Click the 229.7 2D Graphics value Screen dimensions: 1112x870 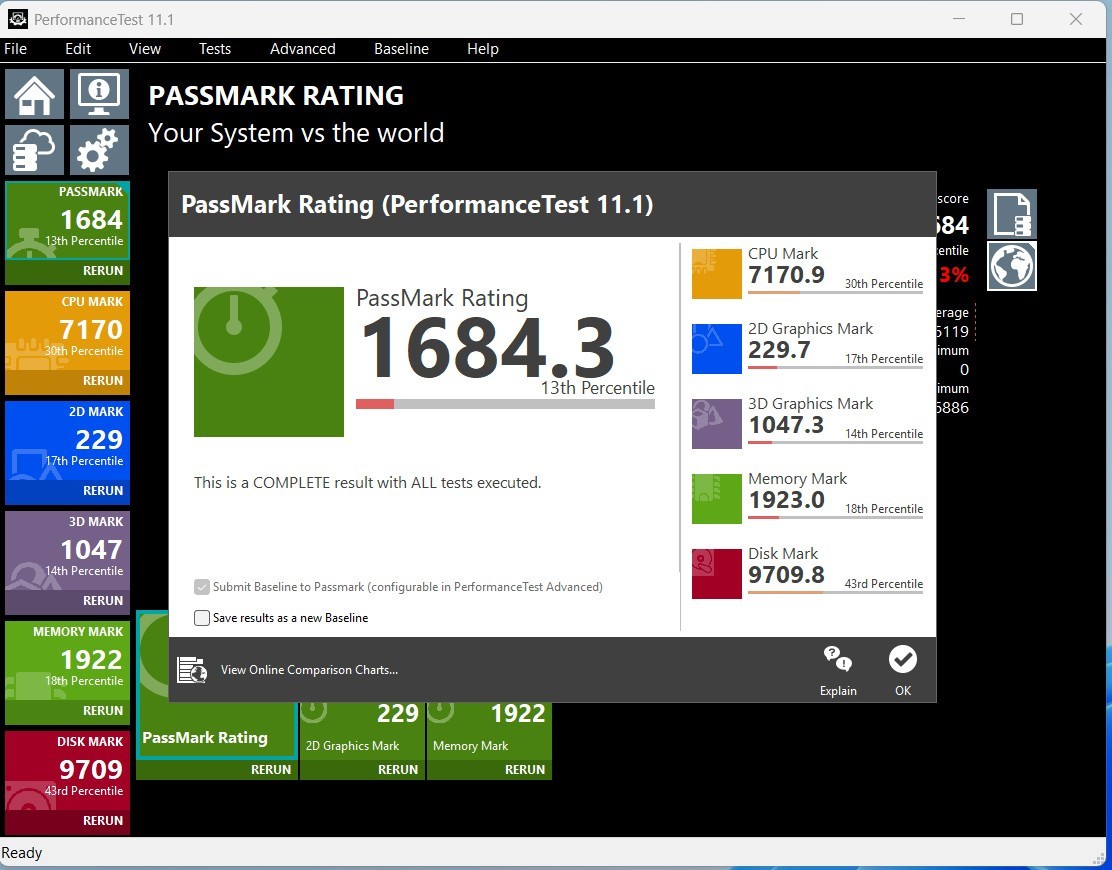click(x=779, y=350)
